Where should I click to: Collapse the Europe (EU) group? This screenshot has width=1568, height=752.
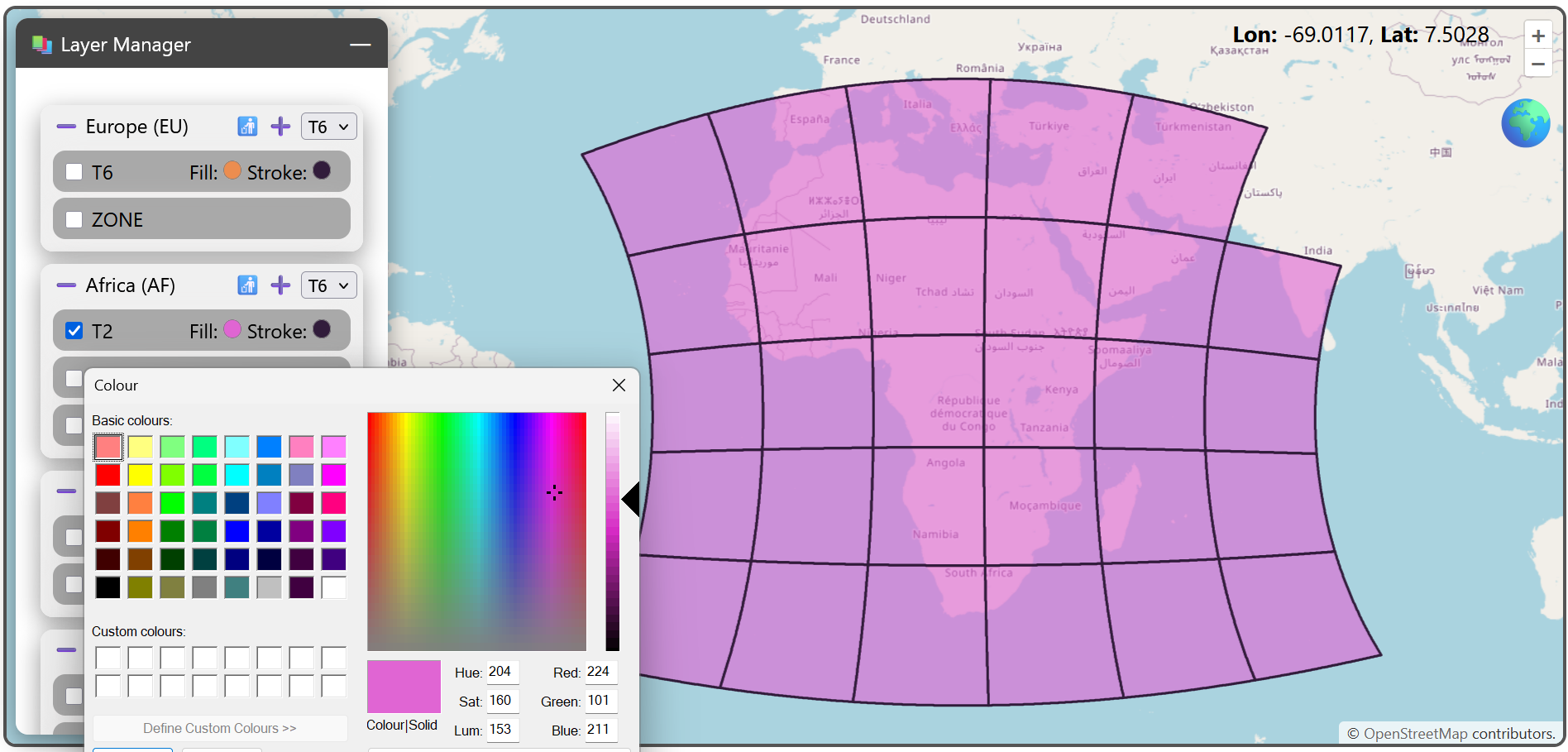66,127
